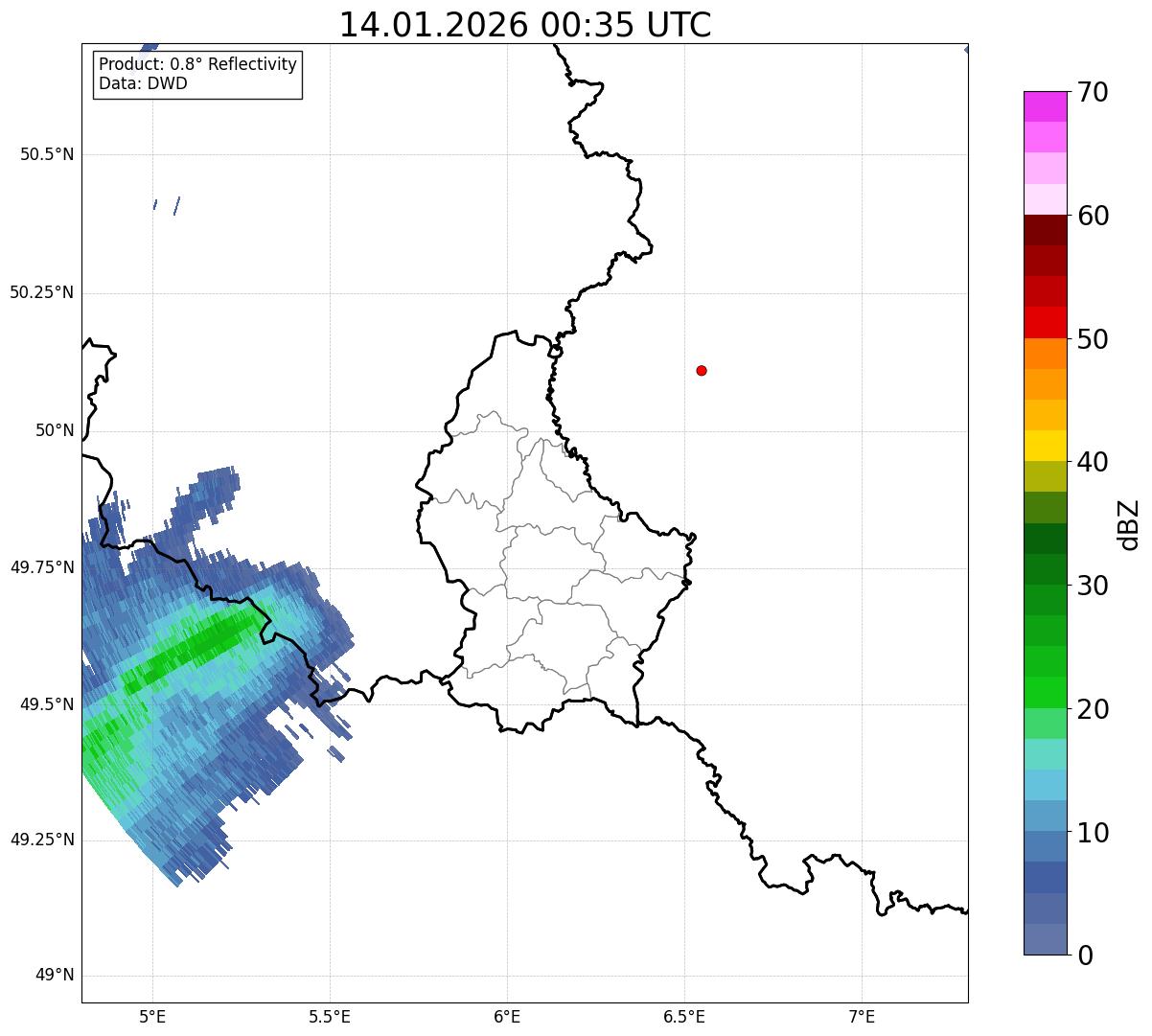Screen dimensions: 1152x1036
Task: Pick the slate blue swatch just above 0 dBZ
Action: (1045, 939)
